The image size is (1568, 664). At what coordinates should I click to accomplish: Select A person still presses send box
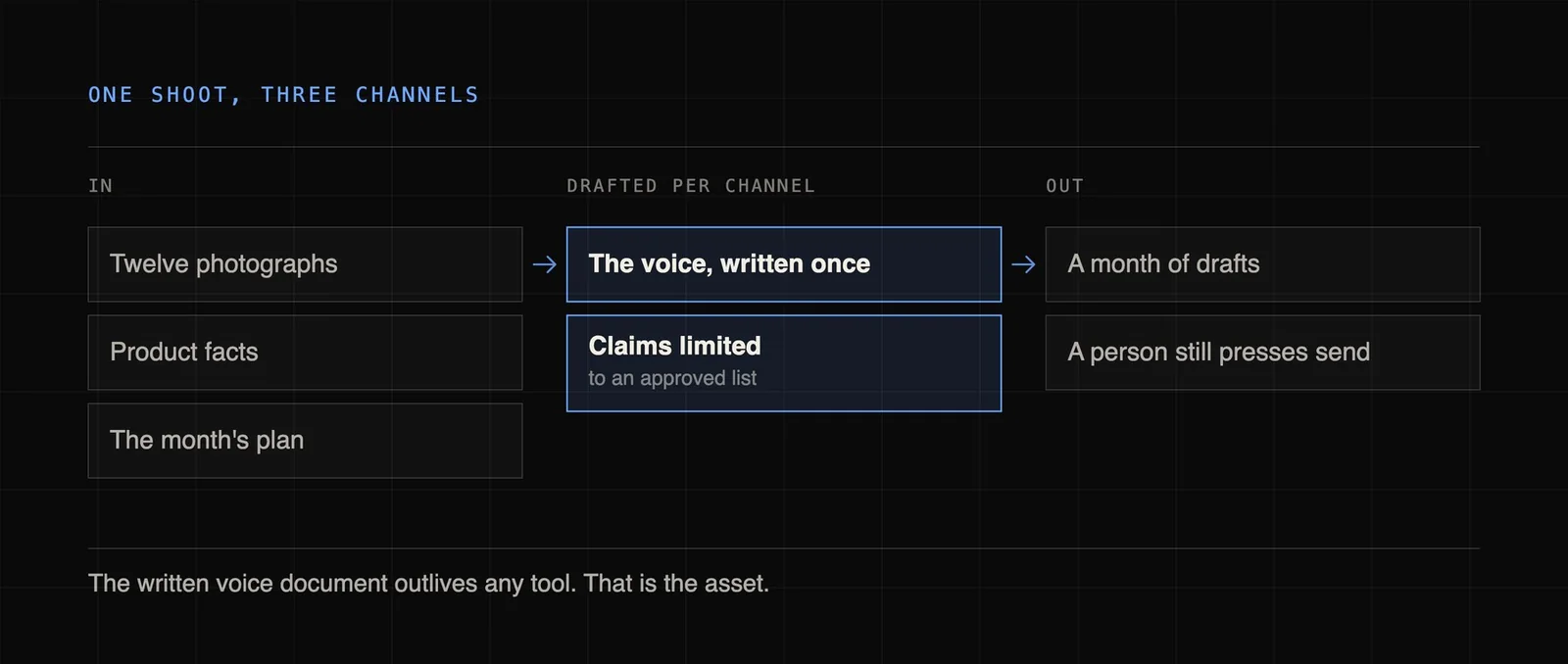pos(1262,353)
